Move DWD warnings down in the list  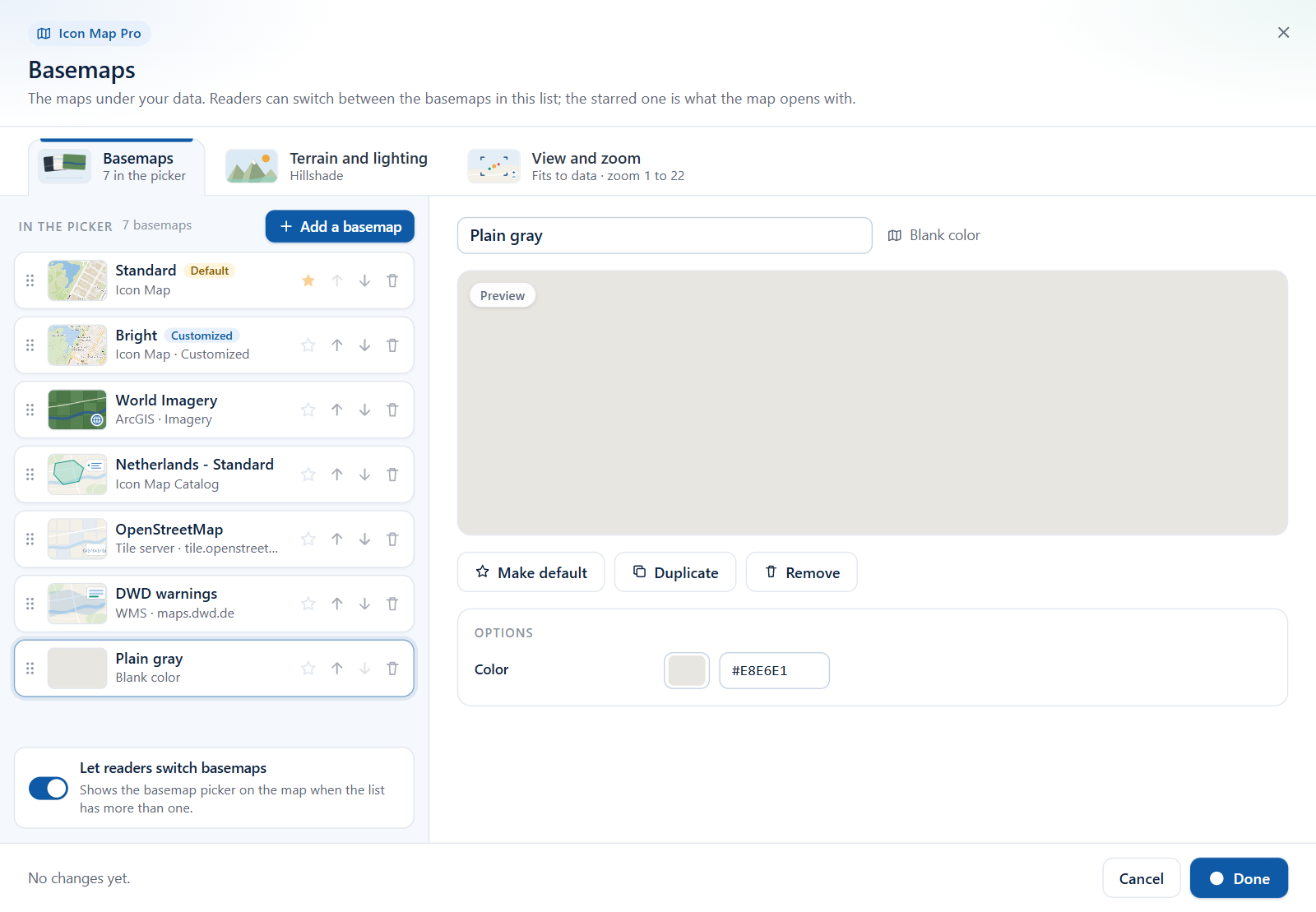coord(364,604)
